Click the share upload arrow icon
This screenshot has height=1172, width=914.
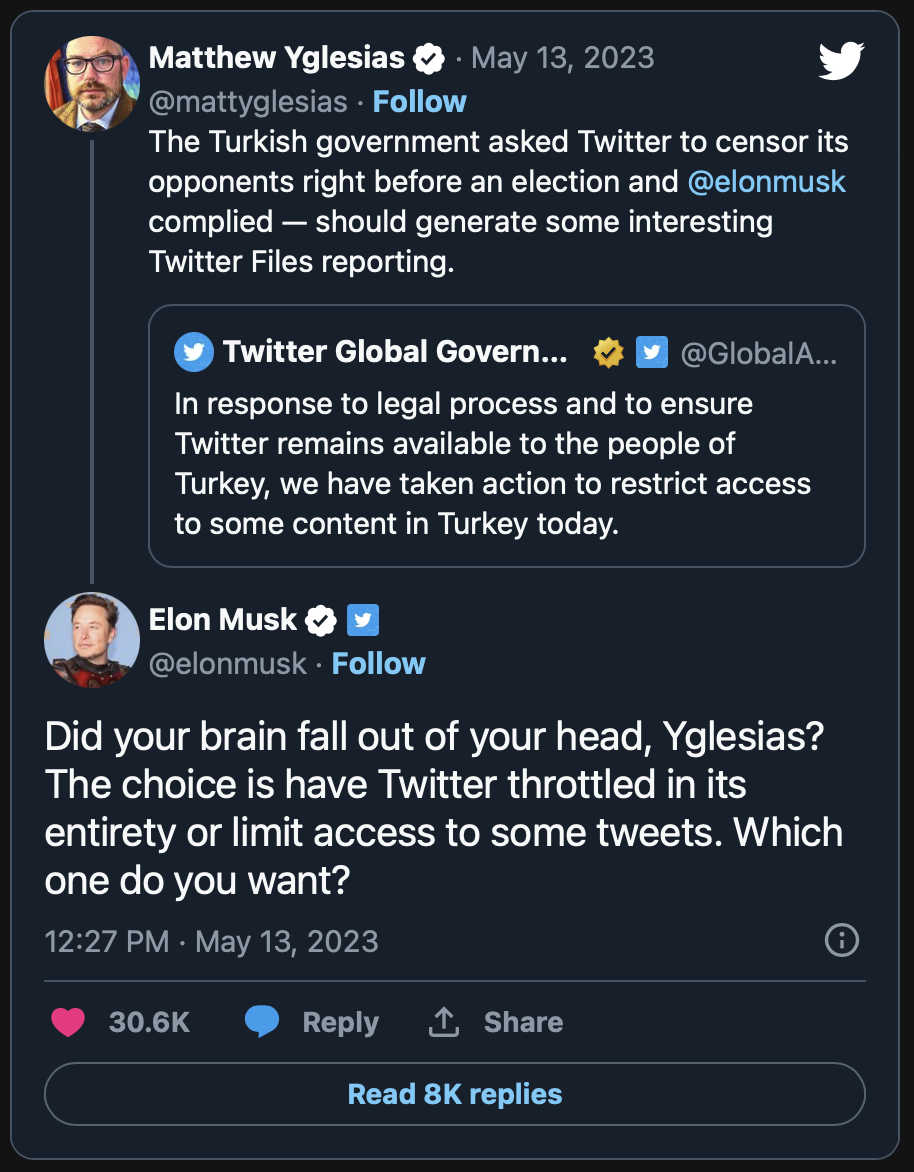(x=443, y=1021)
